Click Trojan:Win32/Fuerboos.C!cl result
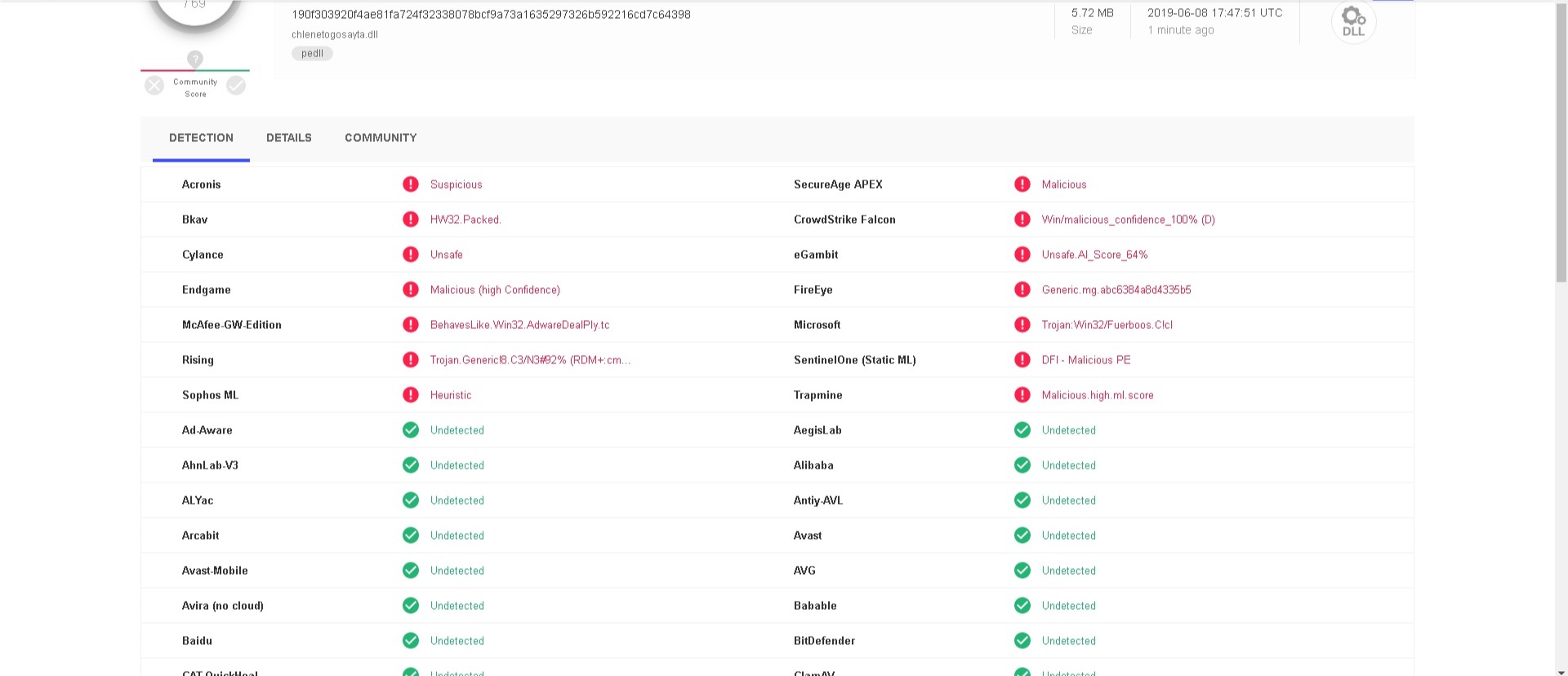This screenshot has height=676, width=1568. [1107, 325]
